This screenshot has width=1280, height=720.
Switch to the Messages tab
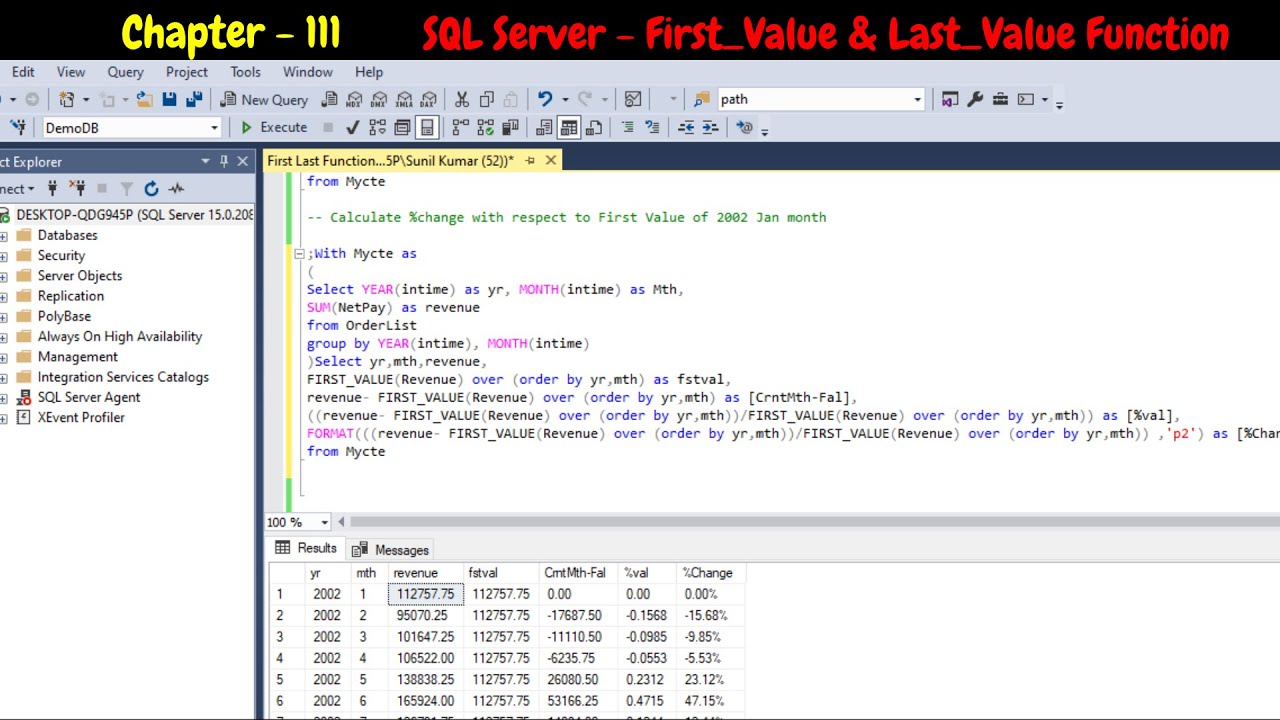[x=390, y=550]
